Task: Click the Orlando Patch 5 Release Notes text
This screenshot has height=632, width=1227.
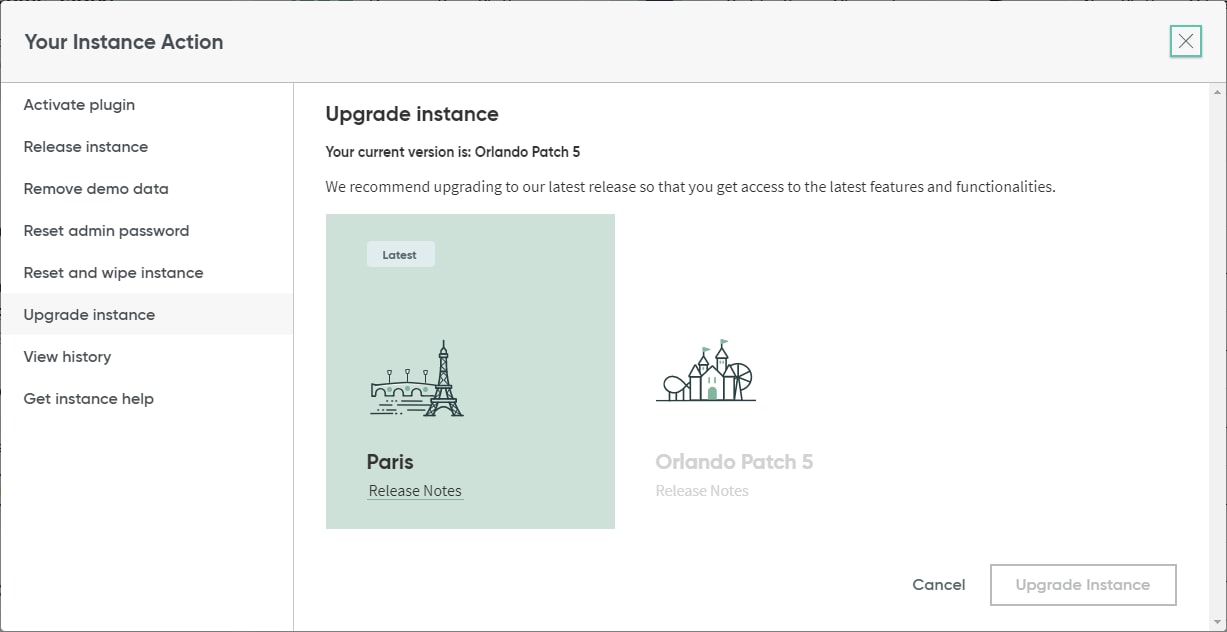Action: coord(702,490)
